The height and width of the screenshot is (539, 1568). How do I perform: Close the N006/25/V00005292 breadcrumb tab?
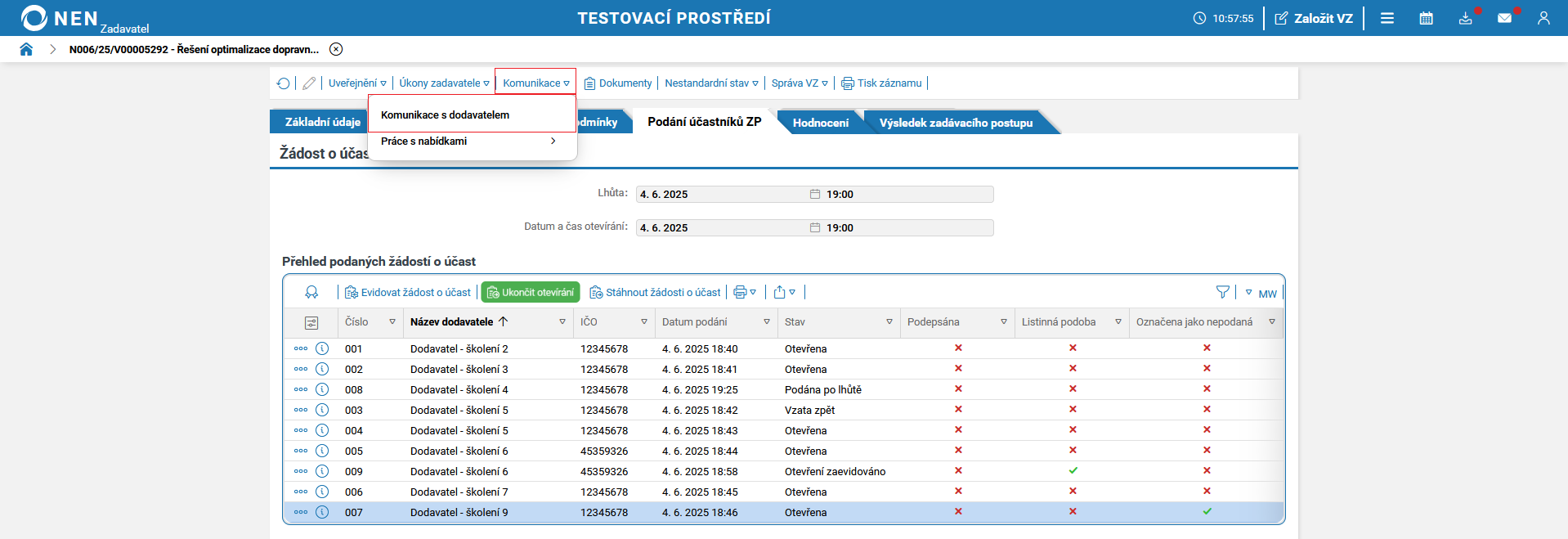pyautogui.click(x=336, y=49)
